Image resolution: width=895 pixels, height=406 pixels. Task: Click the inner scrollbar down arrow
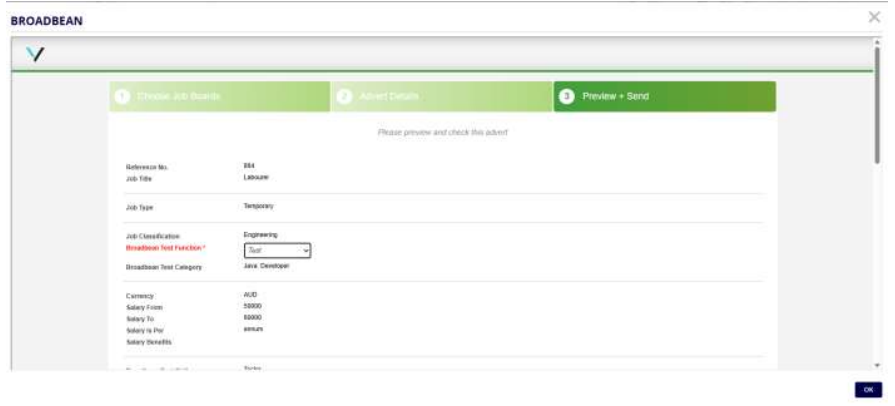tap(877, 365)
